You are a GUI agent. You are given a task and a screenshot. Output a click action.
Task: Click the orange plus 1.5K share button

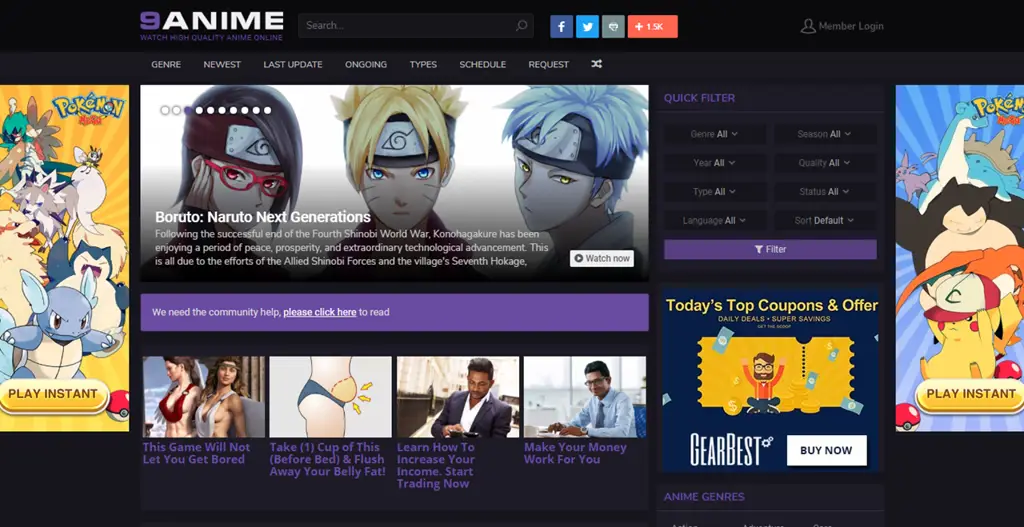coord(652,27)
